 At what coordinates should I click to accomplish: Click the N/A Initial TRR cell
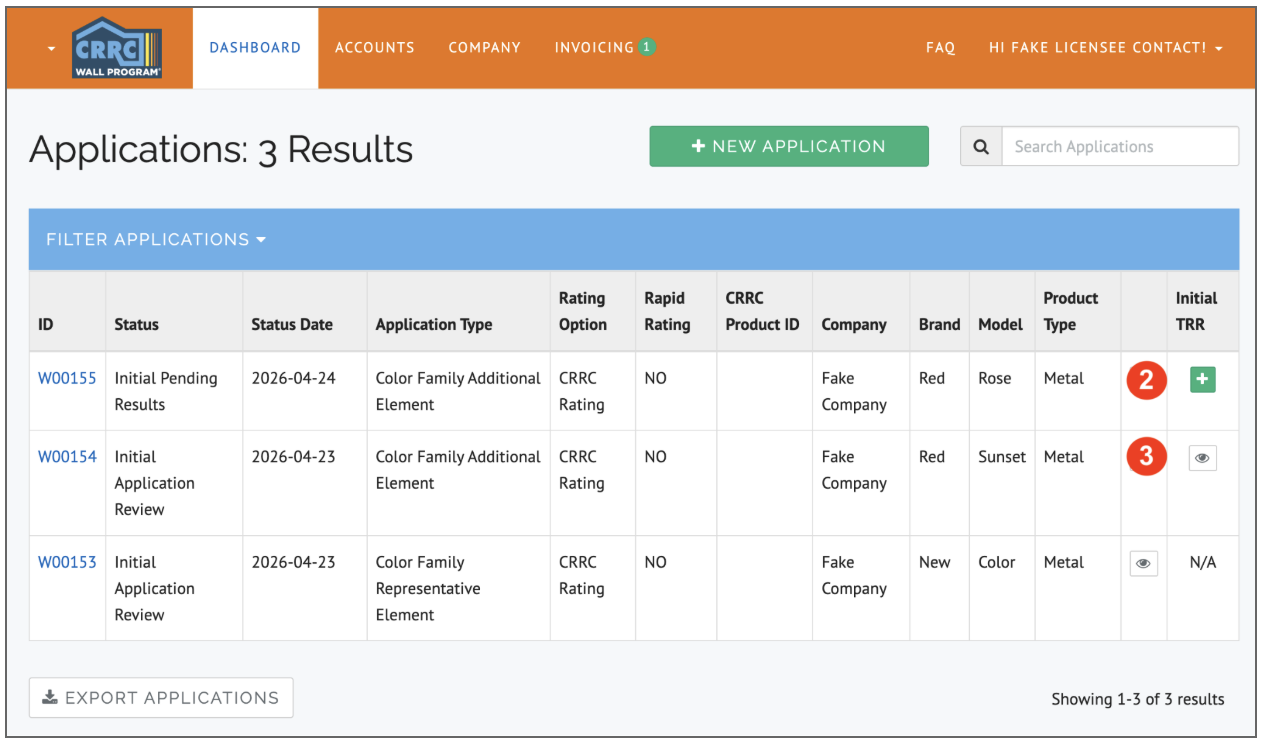point(1203,588)
